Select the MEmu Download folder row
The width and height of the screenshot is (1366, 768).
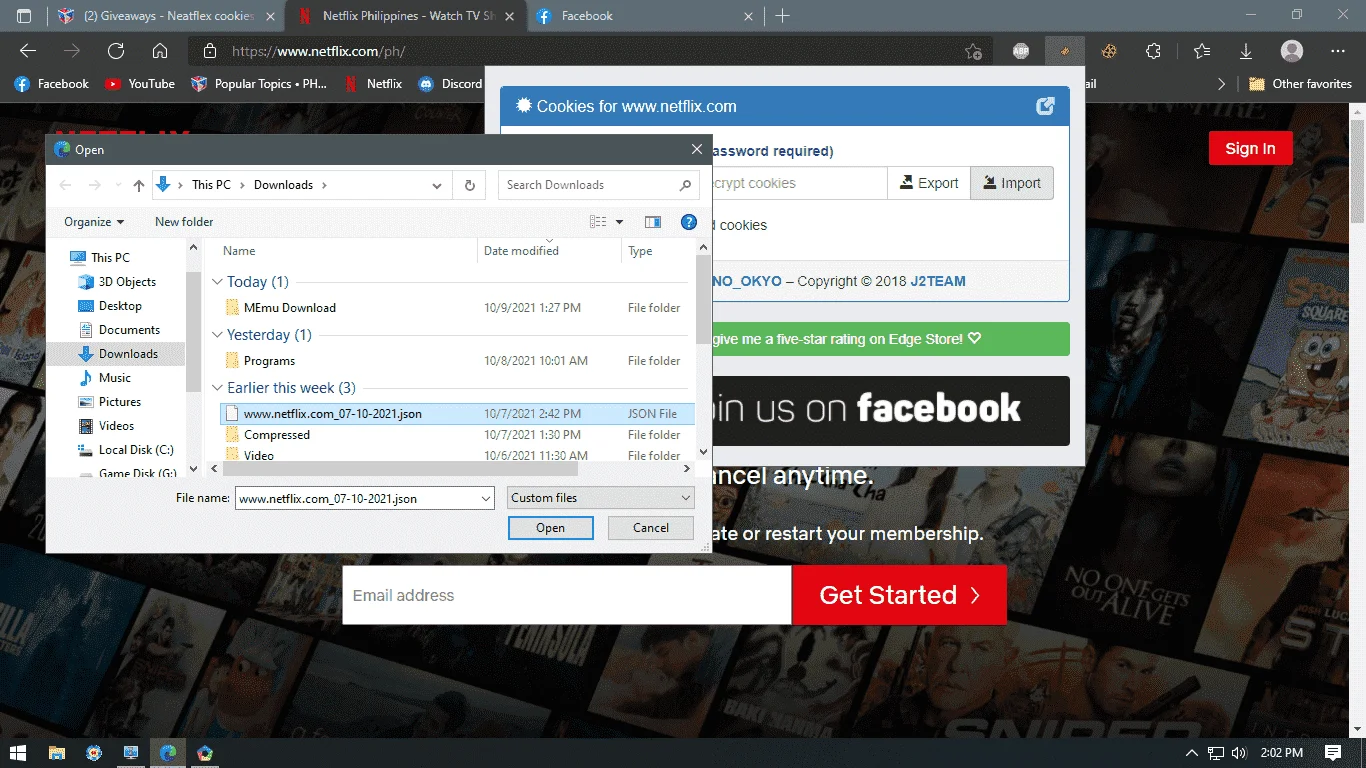457,308
